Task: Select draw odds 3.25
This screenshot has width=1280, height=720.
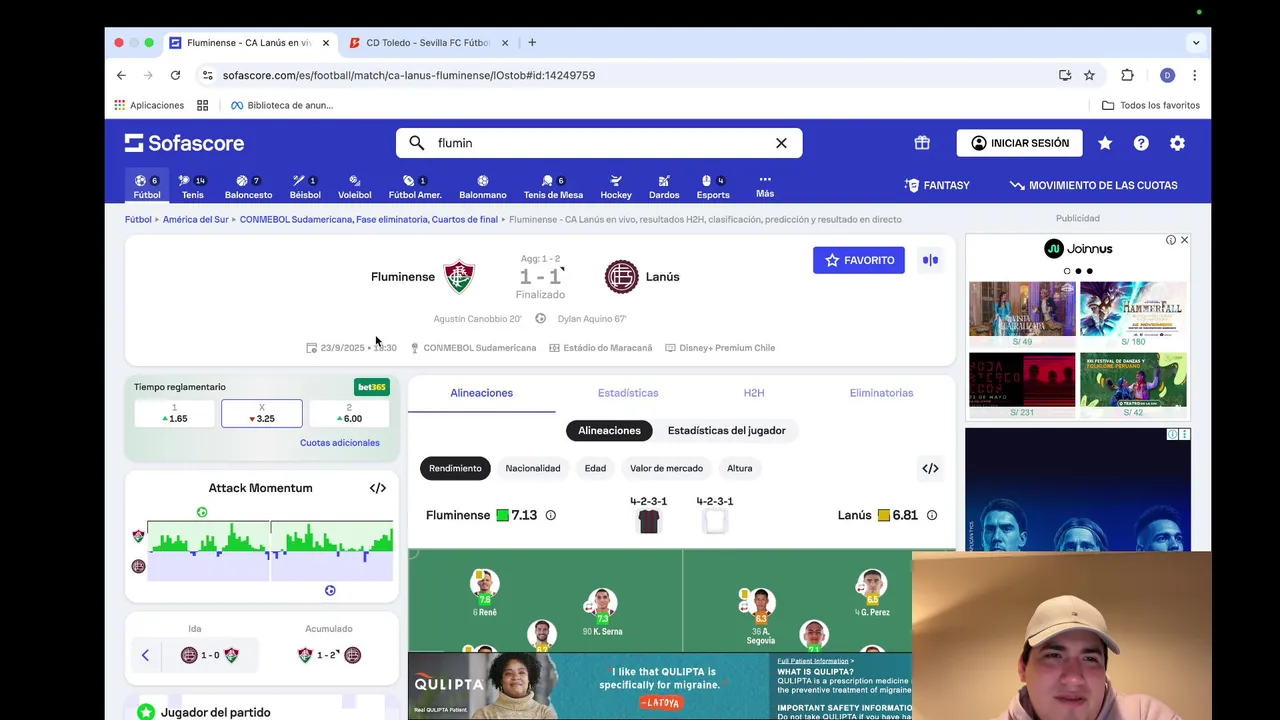Action: pyautogui.click(x=262, y=414)
